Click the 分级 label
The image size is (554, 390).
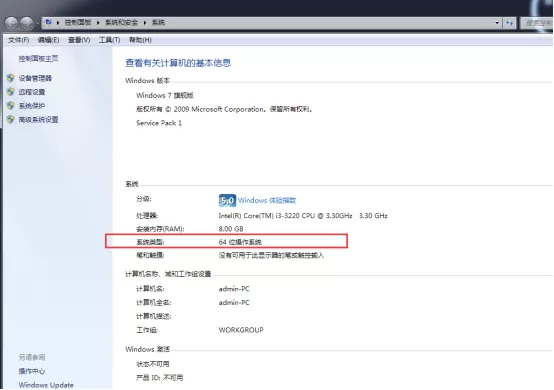[143, 199]
